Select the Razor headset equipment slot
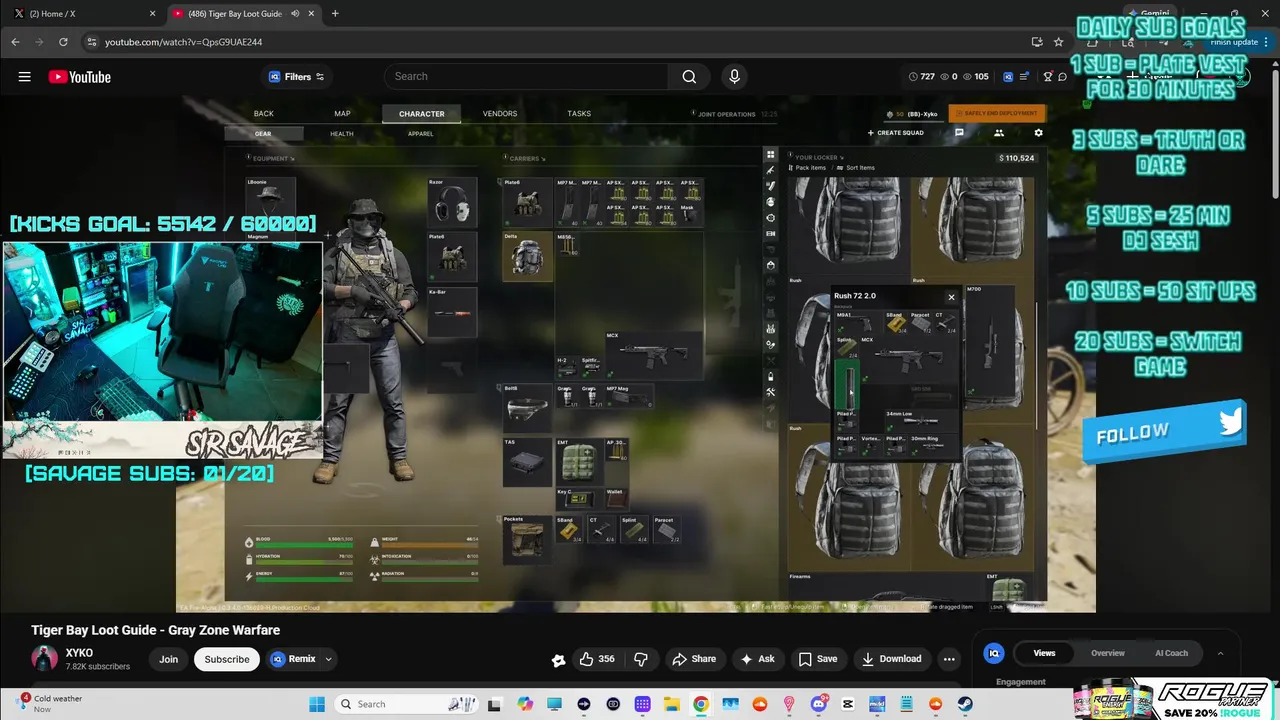The height and width of the screenshot is (720, 1280). [x=452, y=204]
